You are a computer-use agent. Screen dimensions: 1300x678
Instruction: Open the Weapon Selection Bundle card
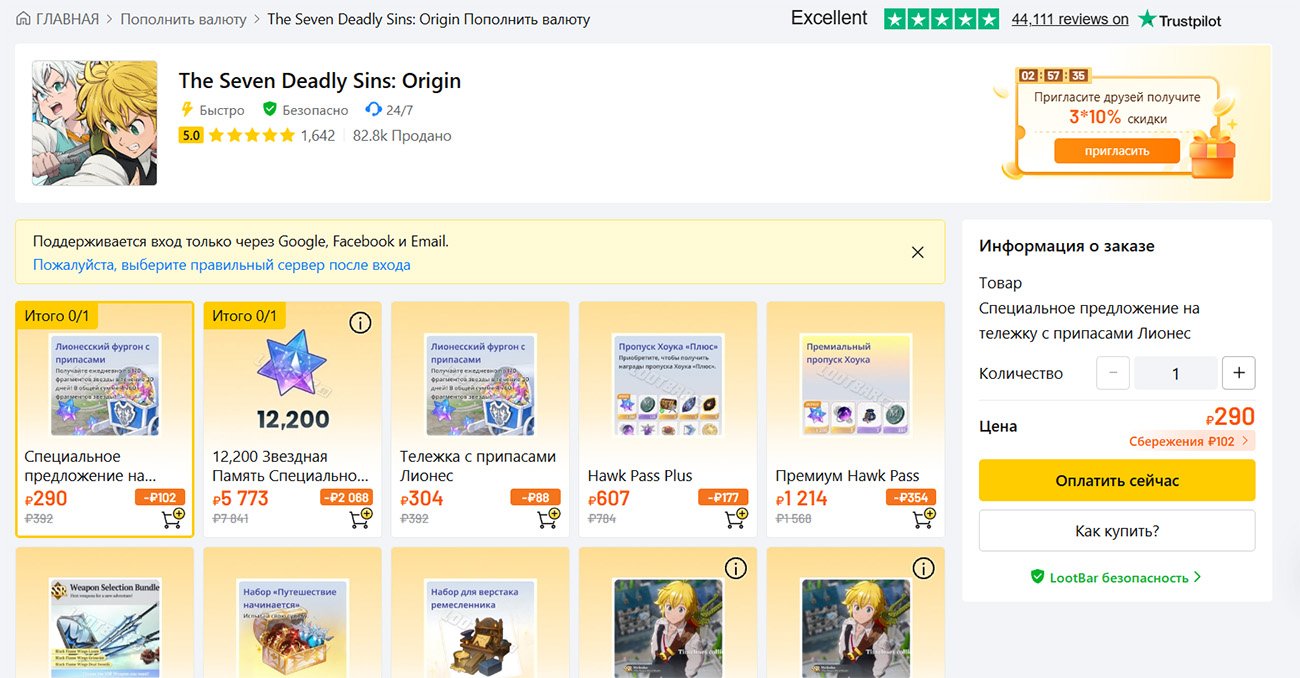[x=104, y=612]
